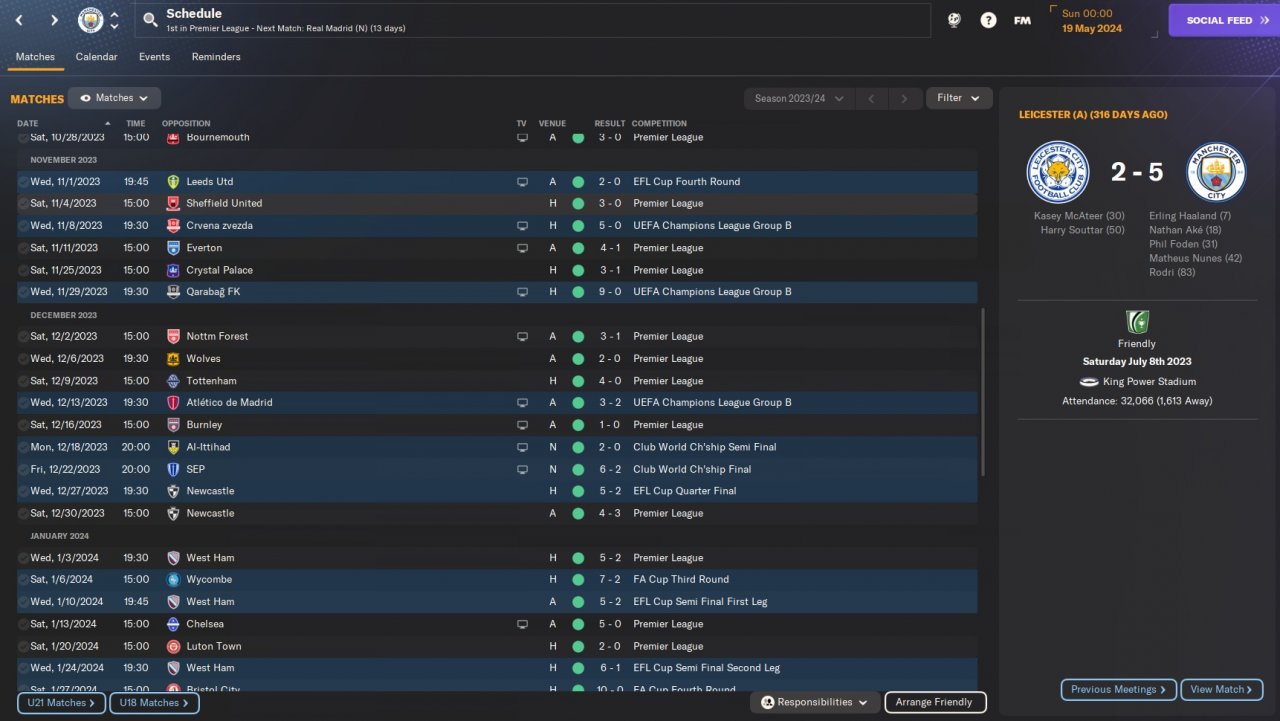
Task: Switch to the Matches tab
Action: coord(36,57)
